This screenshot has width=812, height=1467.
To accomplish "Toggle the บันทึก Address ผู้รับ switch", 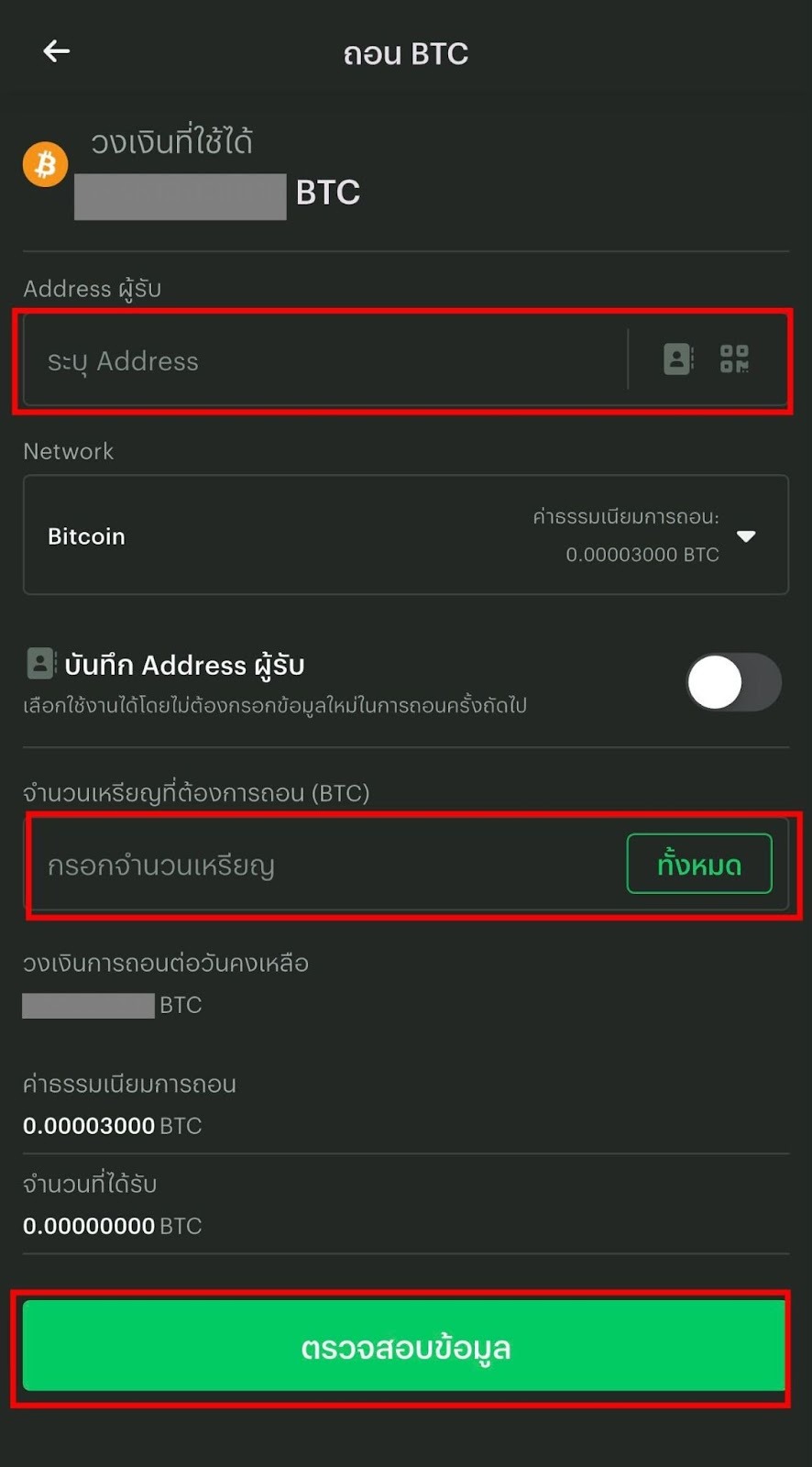I will tap(733, 682).
